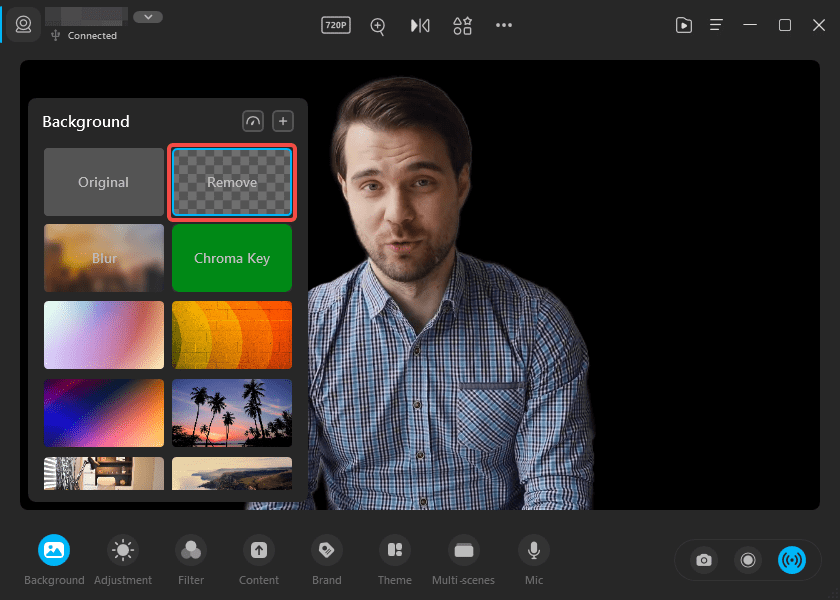Open the hamburger menu
Screen dimensions: 840x600
coord(715,25)
